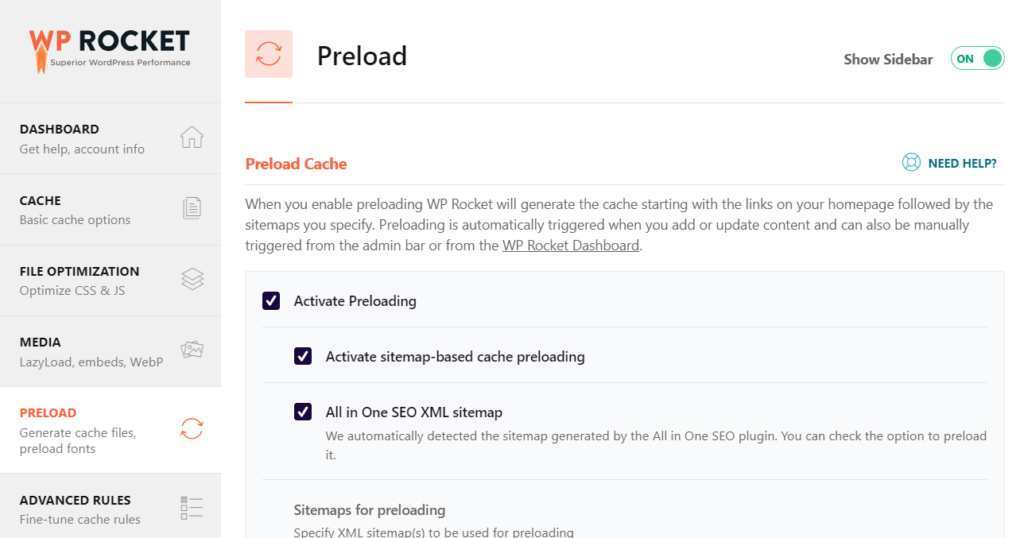Open the File Optimization section
The width and height of the screenshot is (1024, 538).
point(110,281)
